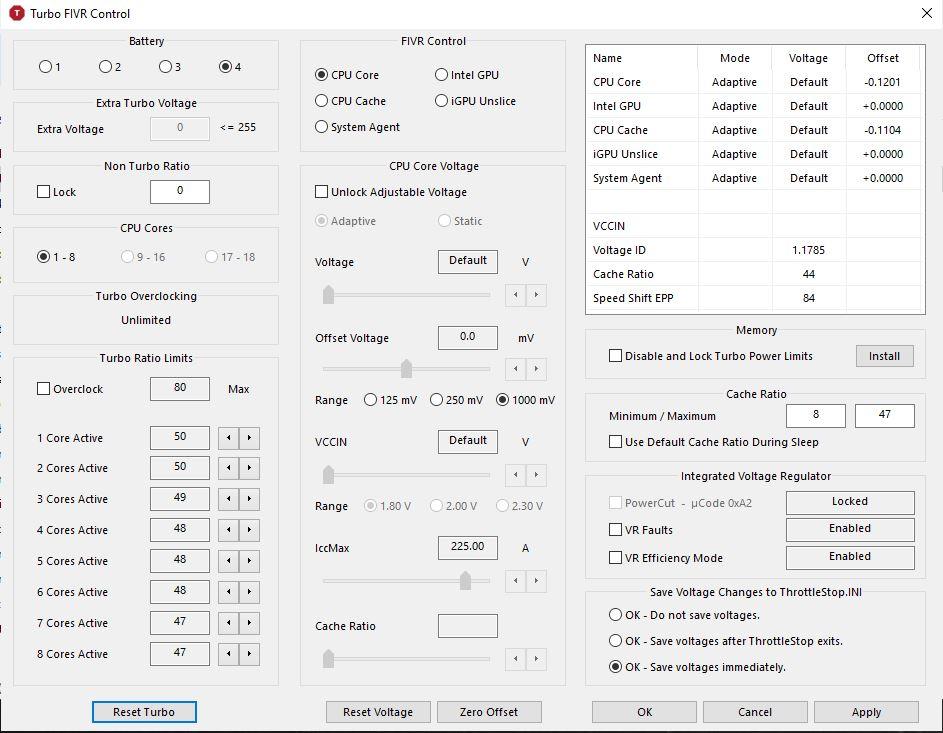Select Do not save voltages option

pyautogui.click(x=616, y=615)
